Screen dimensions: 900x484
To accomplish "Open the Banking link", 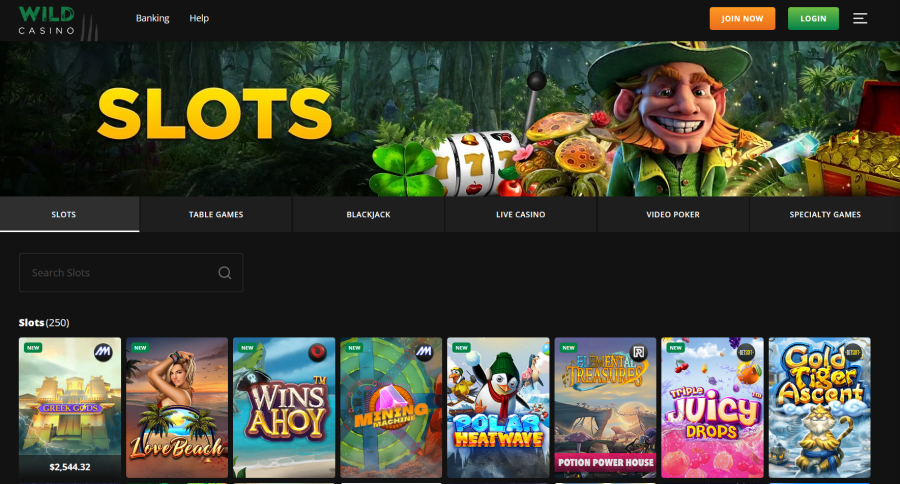I will (153, 18).
